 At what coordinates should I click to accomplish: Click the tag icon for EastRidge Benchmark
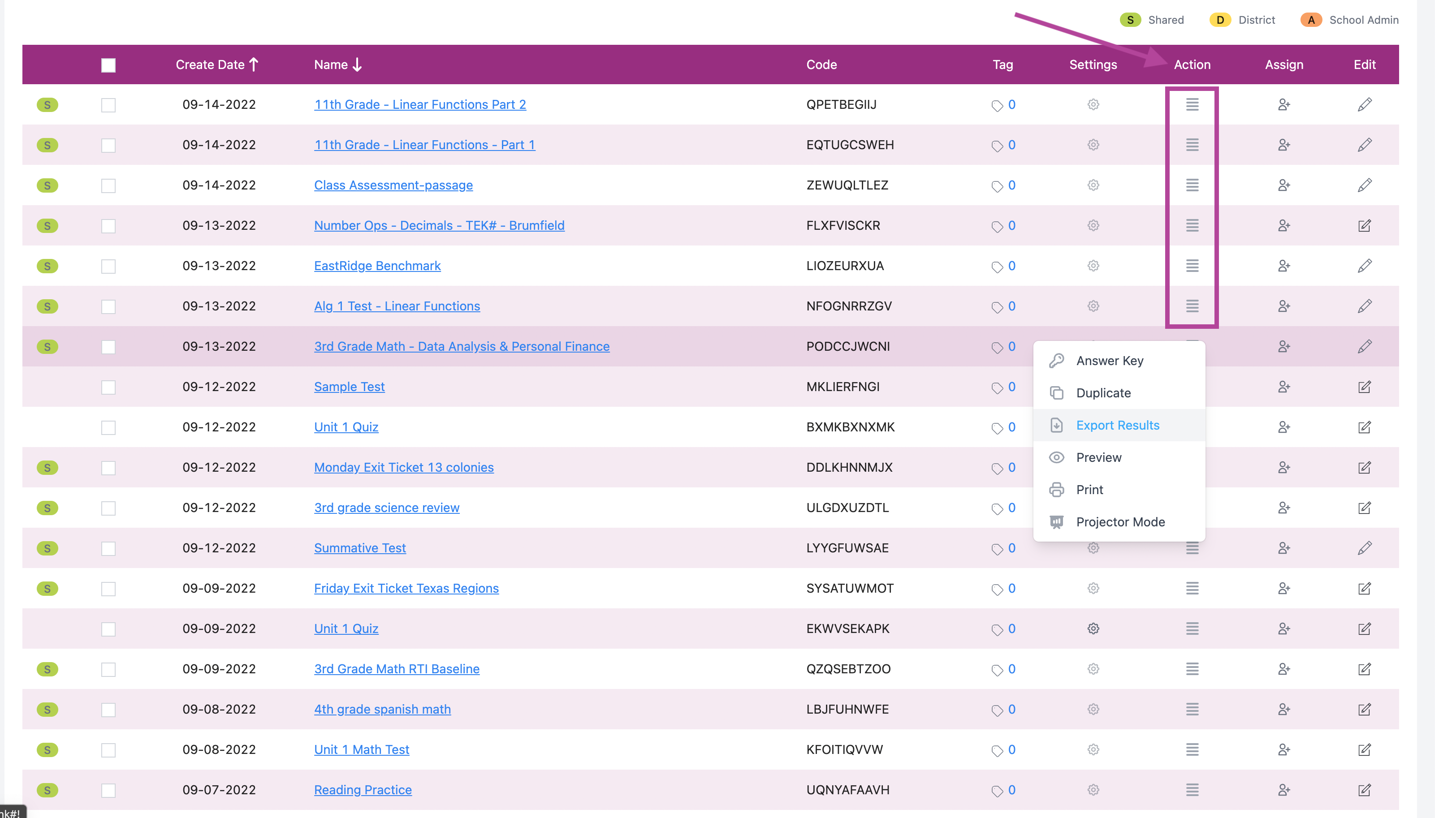[x=997, y=267]
